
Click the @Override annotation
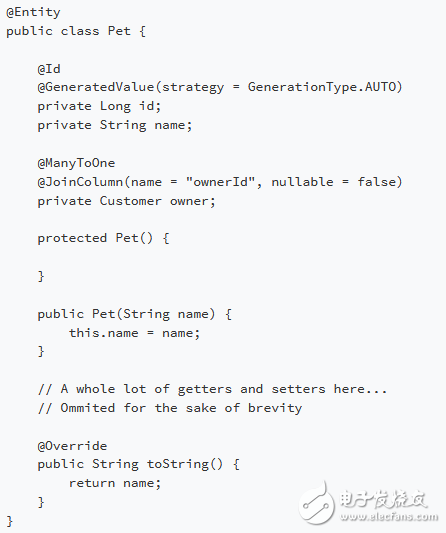click(x=72, y=446)
